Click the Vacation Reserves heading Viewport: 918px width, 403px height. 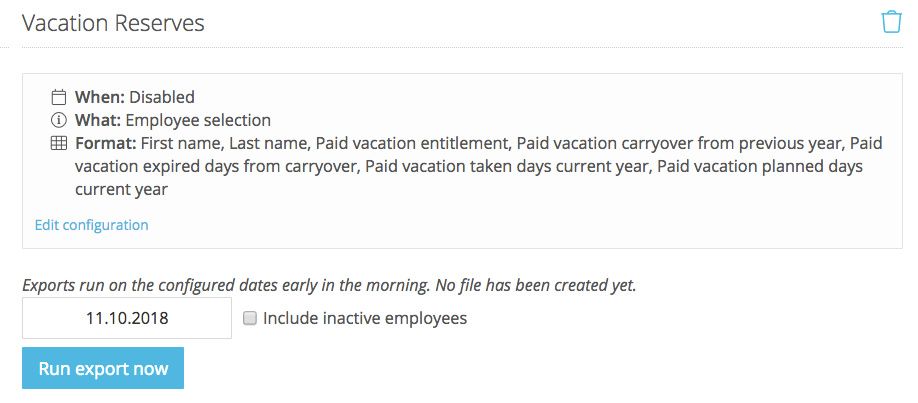point(113,23)
